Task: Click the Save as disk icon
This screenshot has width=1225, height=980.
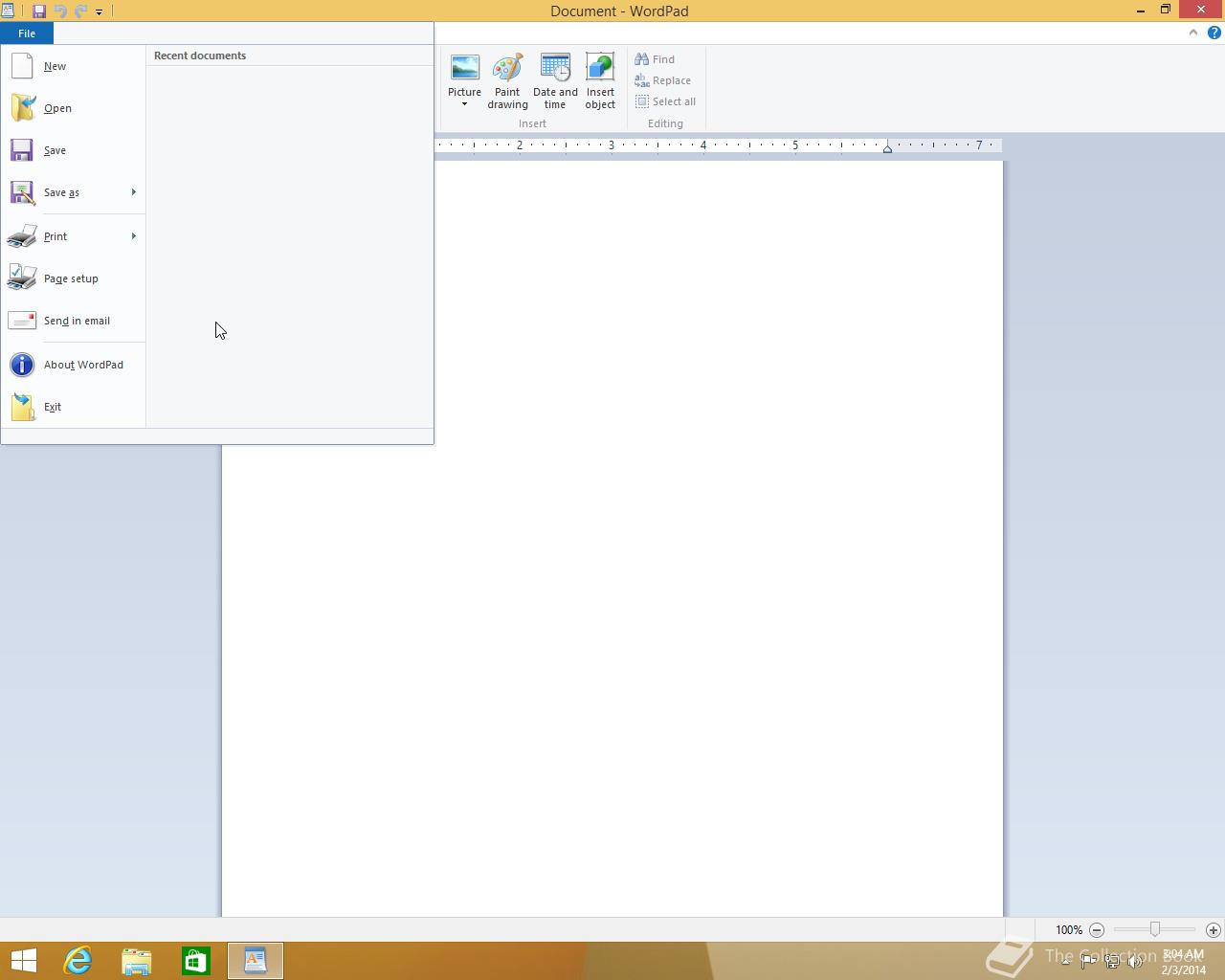Action: [x=22, y=192]
